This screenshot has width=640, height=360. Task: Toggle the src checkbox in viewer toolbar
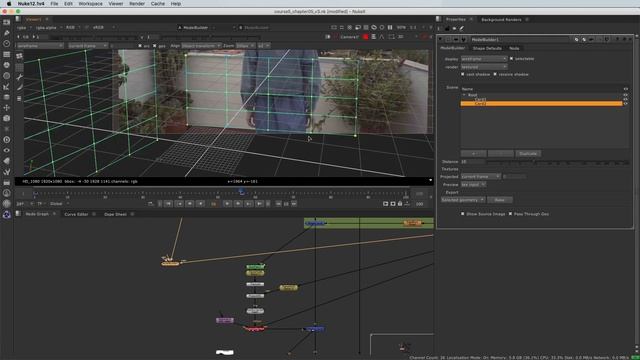point(140,46)
